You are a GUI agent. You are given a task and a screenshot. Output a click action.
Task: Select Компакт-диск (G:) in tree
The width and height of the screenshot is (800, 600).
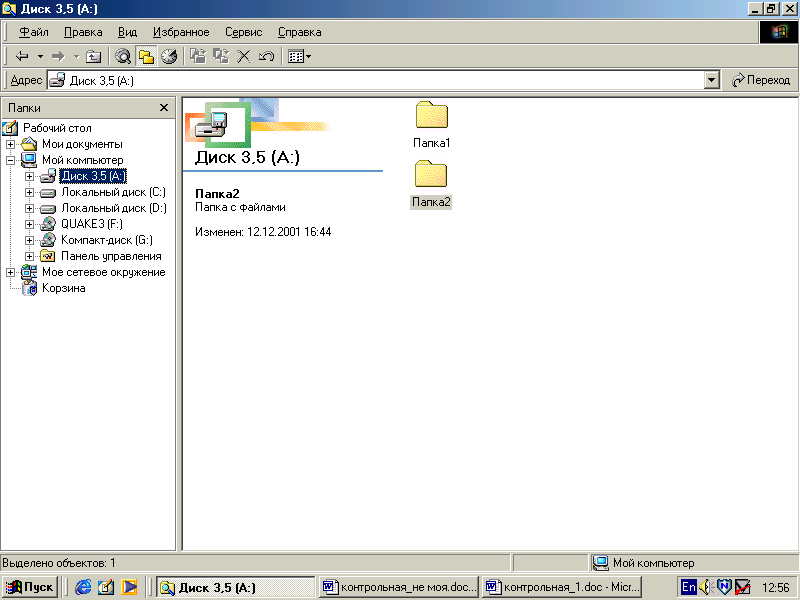click(107, 240)
